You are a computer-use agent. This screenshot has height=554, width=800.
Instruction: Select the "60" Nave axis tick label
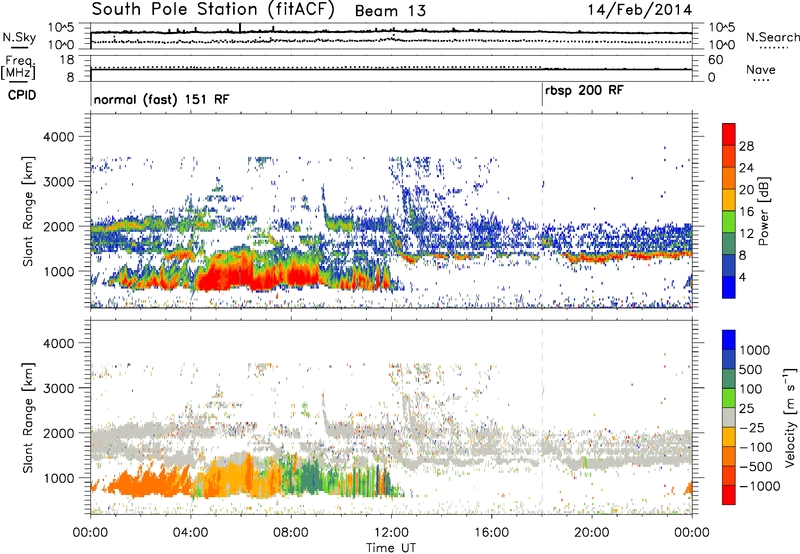click(715, 60)
